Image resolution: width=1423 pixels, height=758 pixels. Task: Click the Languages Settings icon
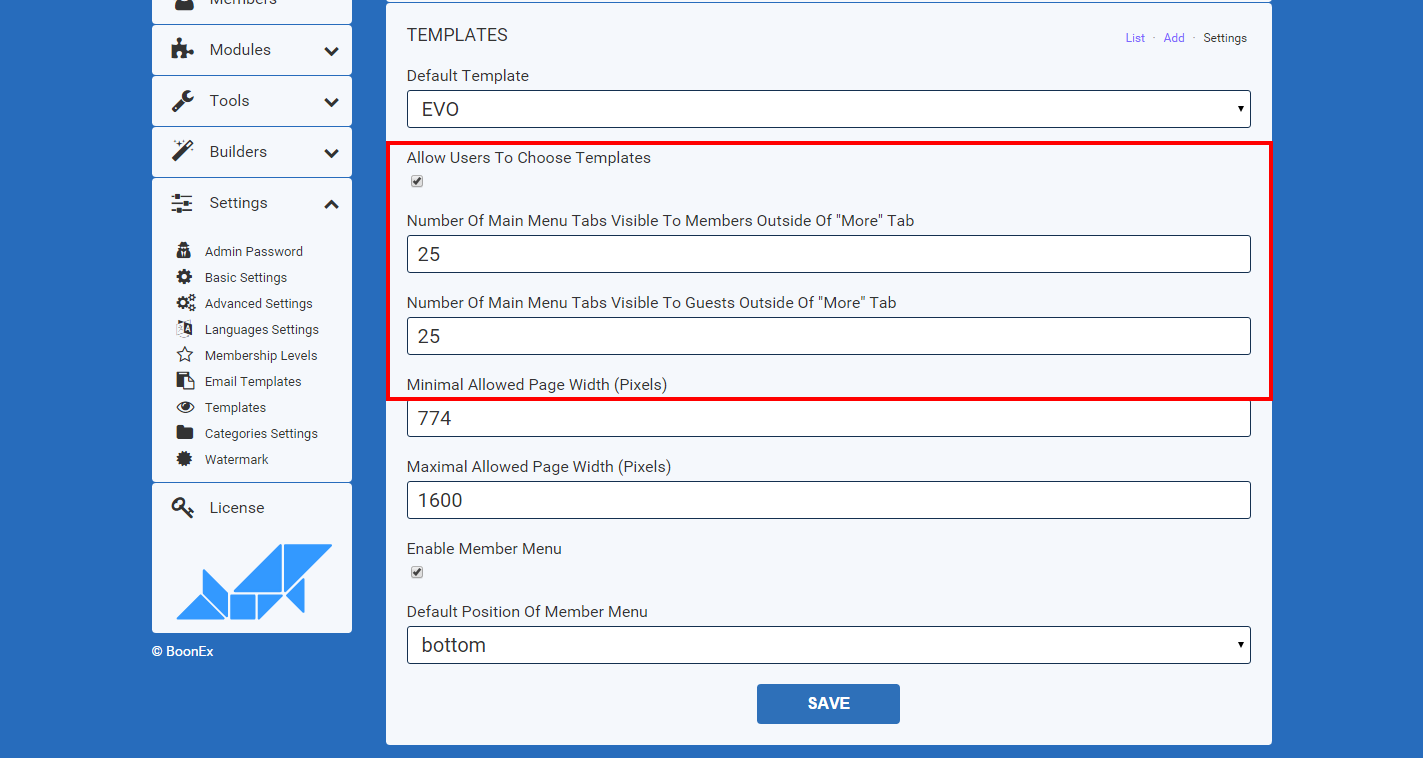(x=184, y=329)
